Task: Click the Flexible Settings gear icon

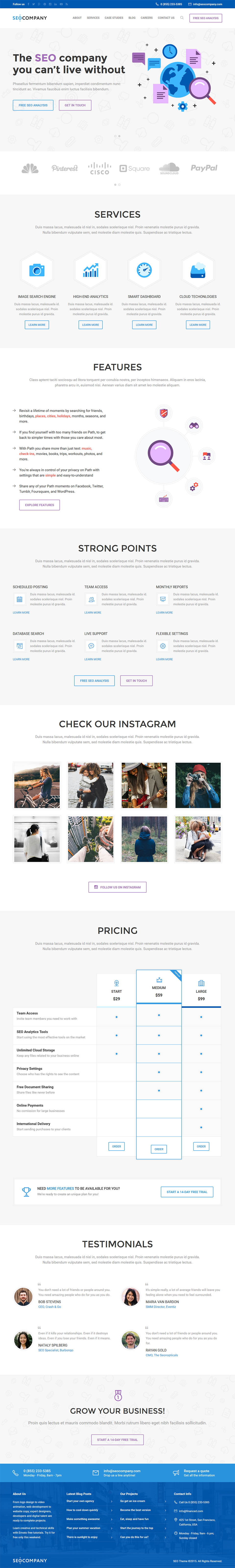Action: click(163, 646)
